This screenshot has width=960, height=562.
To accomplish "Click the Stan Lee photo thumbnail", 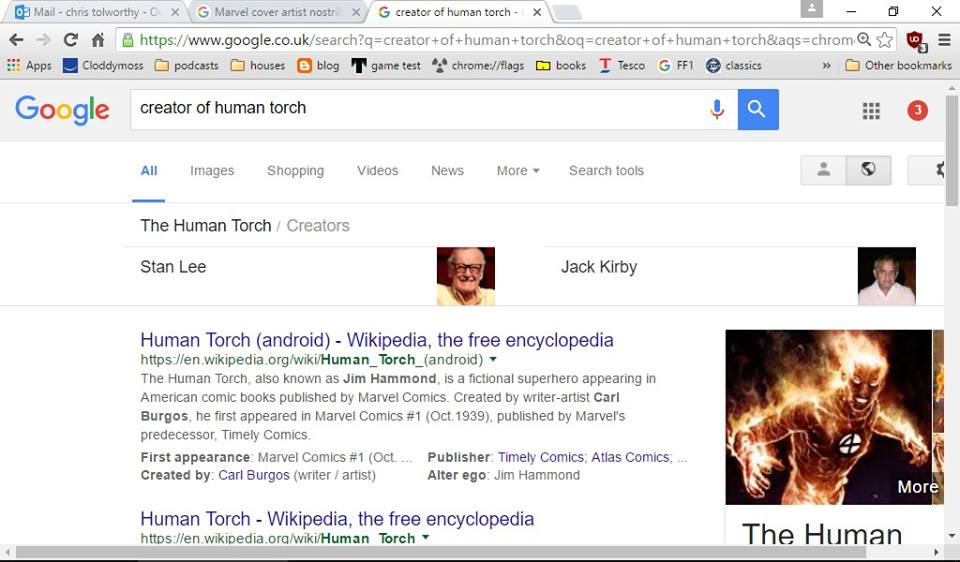I will tap(465, 276).
